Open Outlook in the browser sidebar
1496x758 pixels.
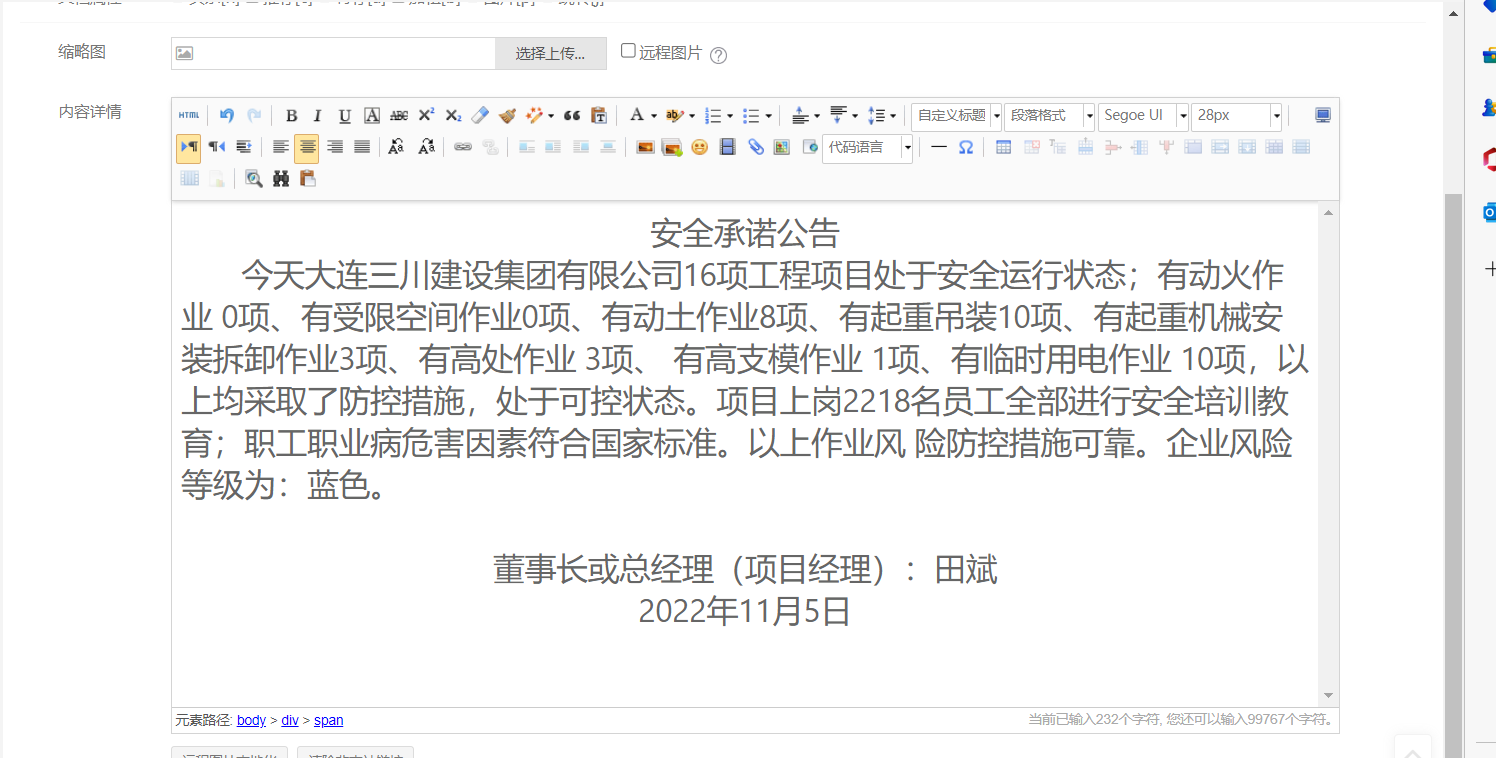1489,213
